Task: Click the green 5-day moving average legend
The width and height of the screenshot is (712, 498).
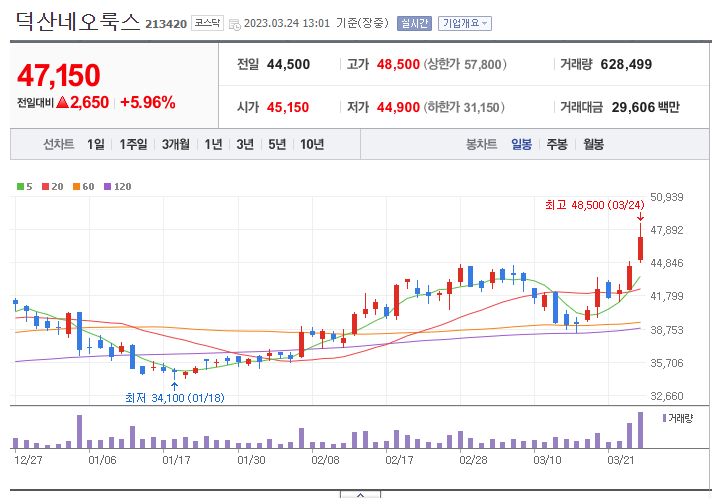Action: point(25,187)
